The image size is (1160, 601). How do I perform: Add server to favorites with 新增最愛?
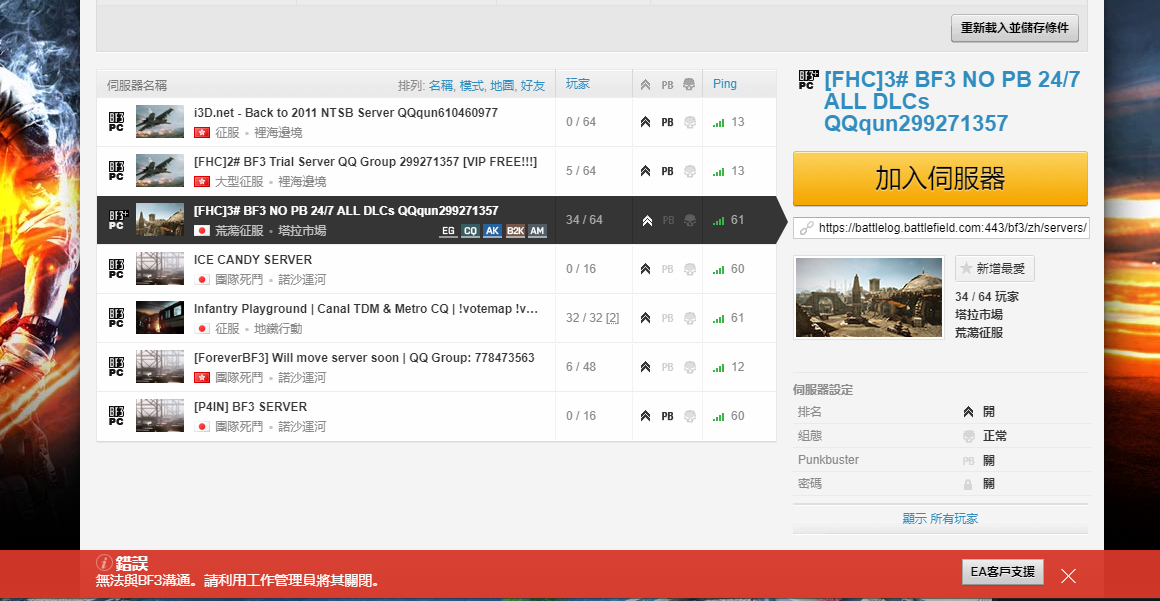994,269
